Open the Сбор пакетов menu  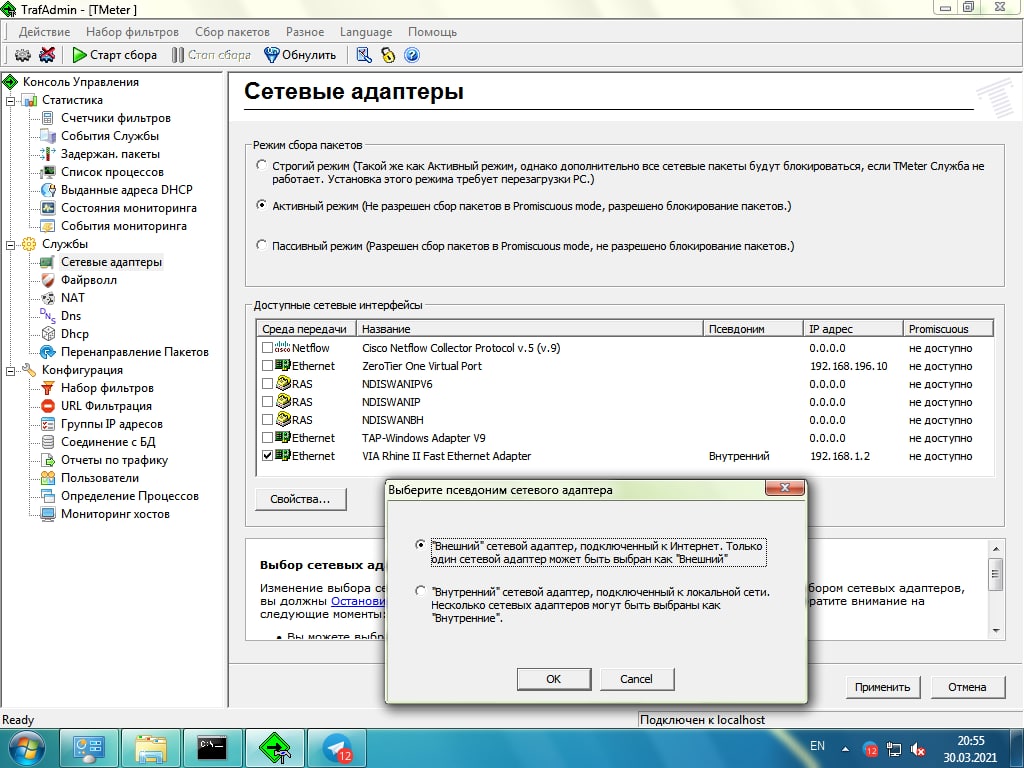[232, 31]
